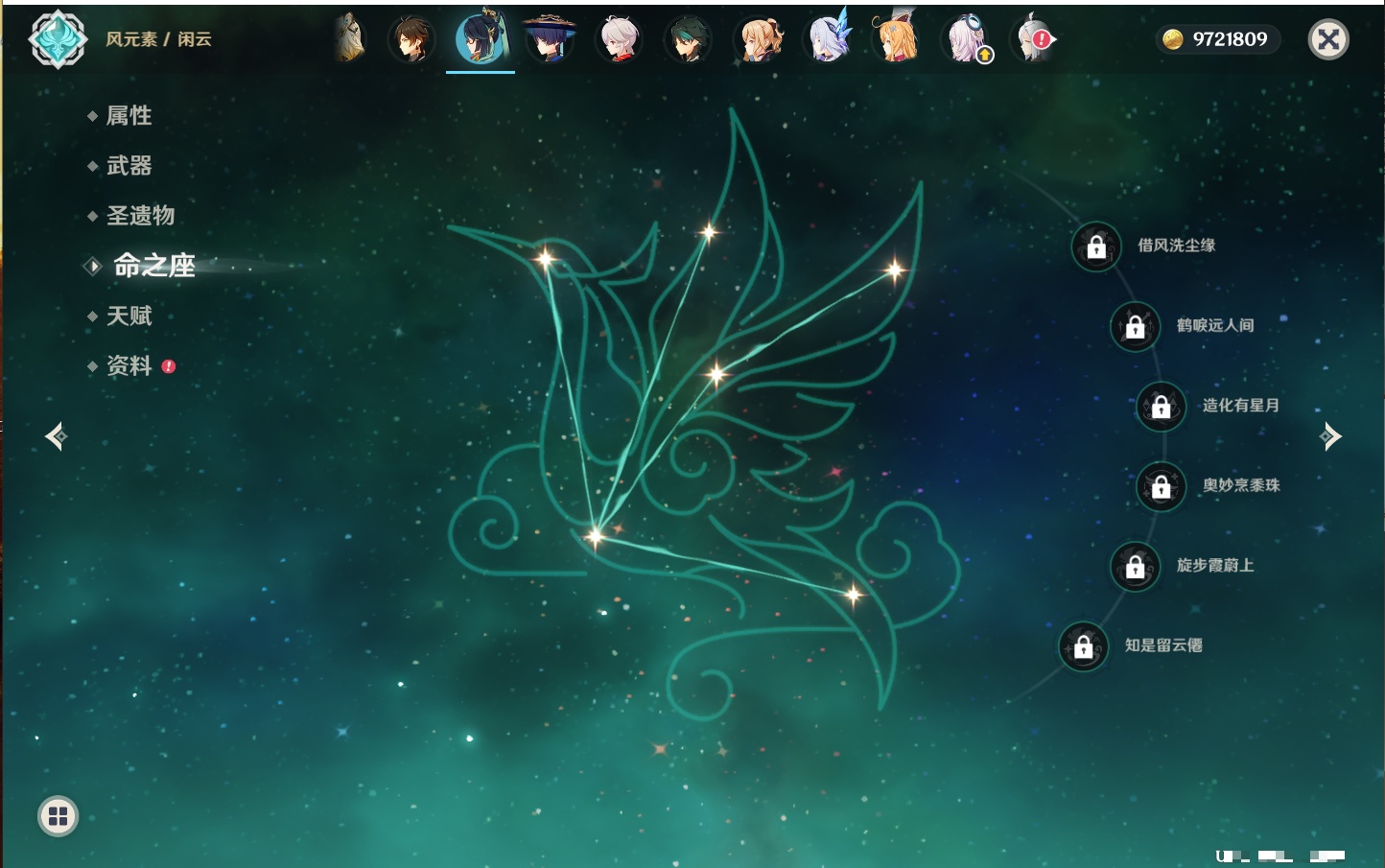Go to previous character with left arrow
The height and width of the screenshot is (868, 1385).
point(56,436)
